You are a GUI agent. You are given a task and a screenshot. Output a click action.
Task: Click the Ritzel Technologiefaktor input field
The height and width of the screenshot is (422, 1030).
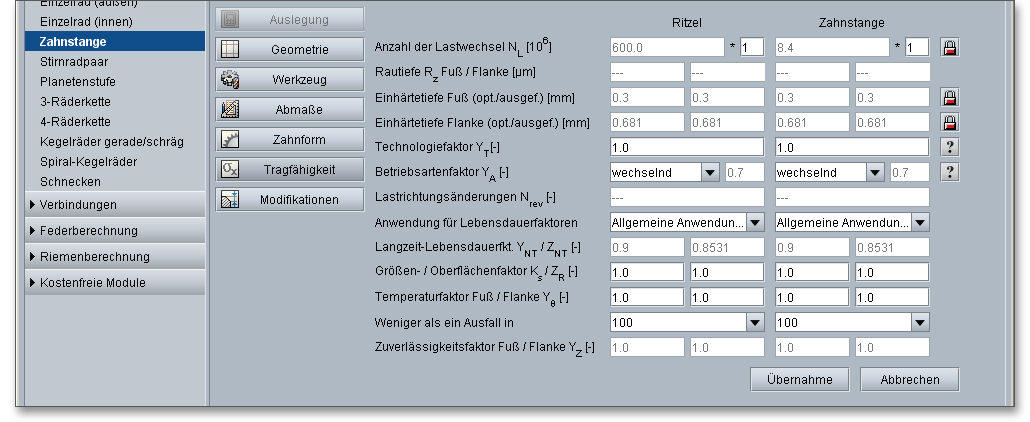[x=687, y=147]
